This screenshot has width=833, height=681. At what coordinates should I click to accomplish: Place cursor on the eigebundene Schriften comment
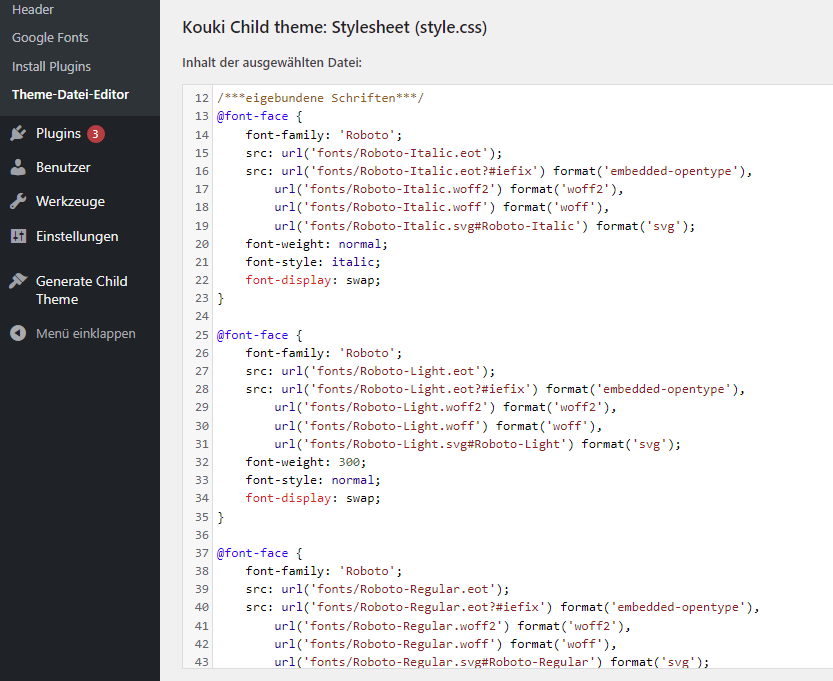pyautogui.click(x=320, y=98)
